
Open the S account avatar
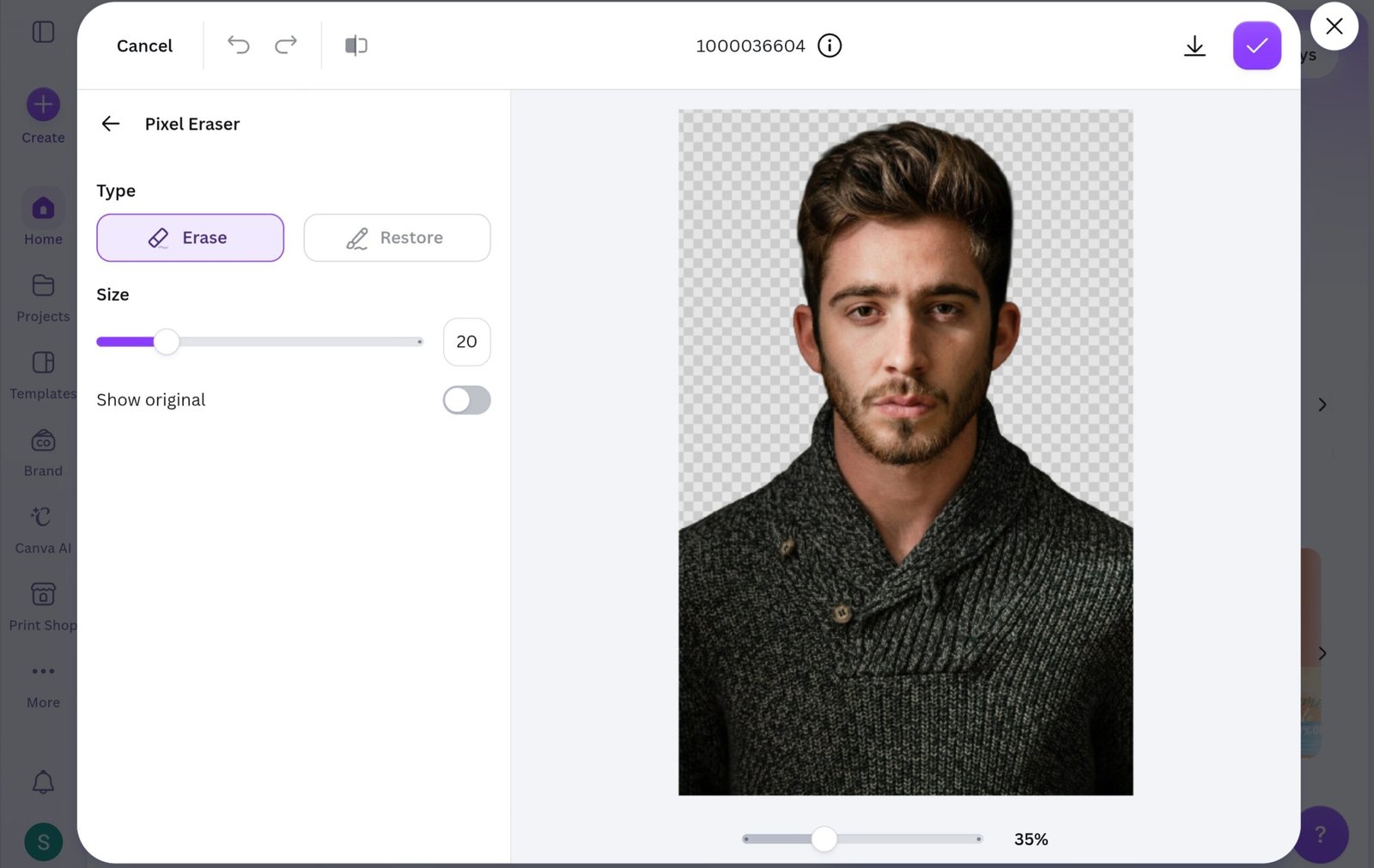pyautogui.click(x=43, y=841)
